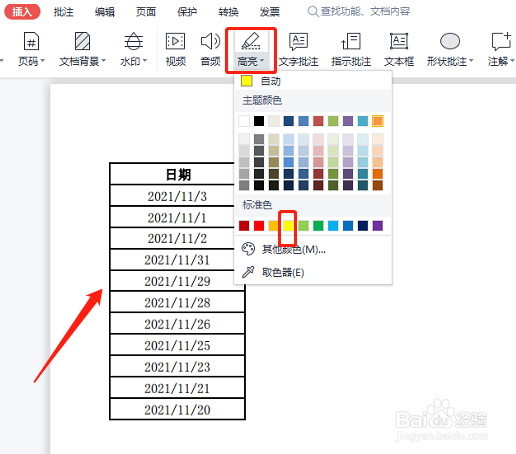Pick the white theme color swatch

click(x=244, y=121)
